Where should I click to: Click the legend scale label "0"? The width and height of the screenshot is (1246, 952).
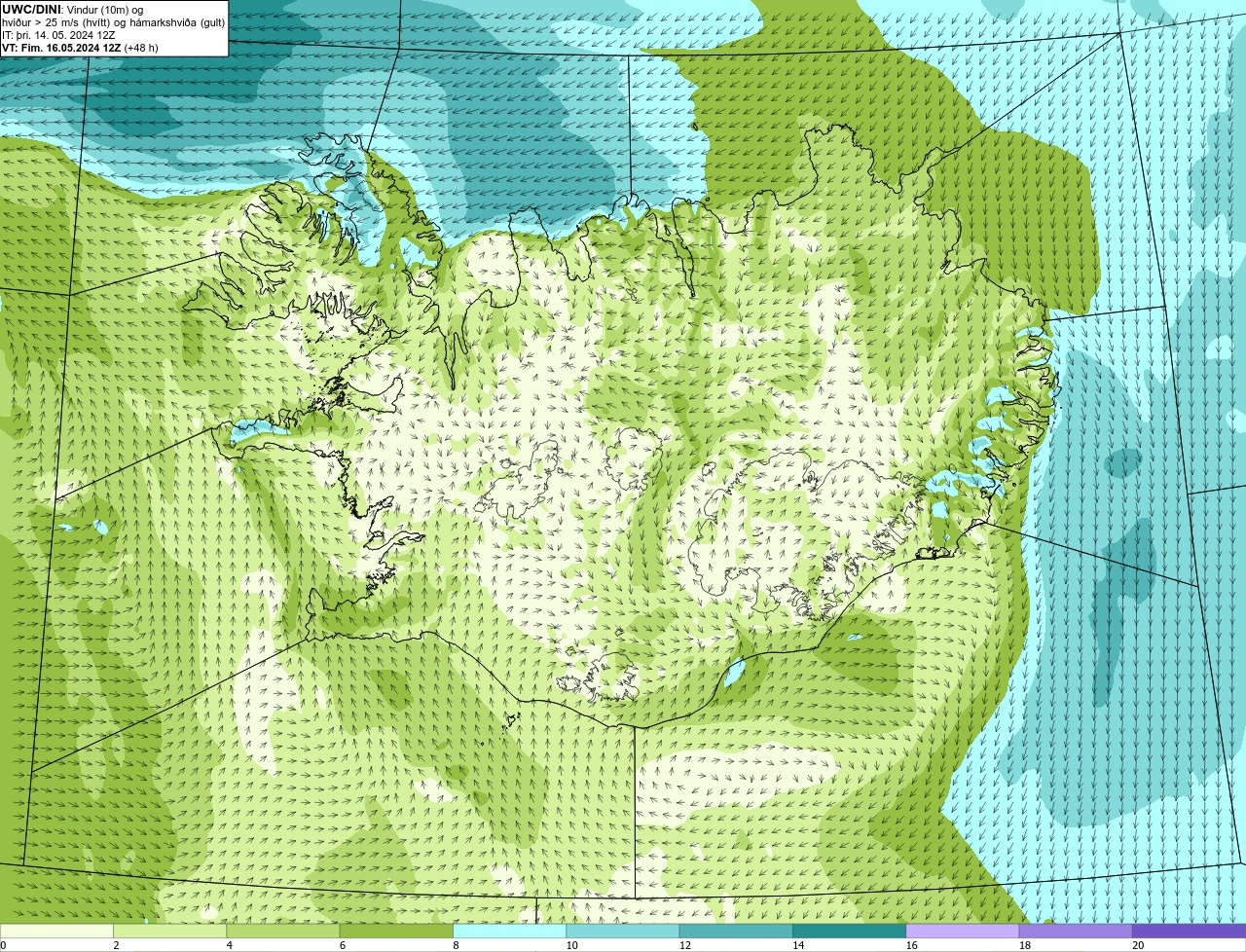point(4,945)
